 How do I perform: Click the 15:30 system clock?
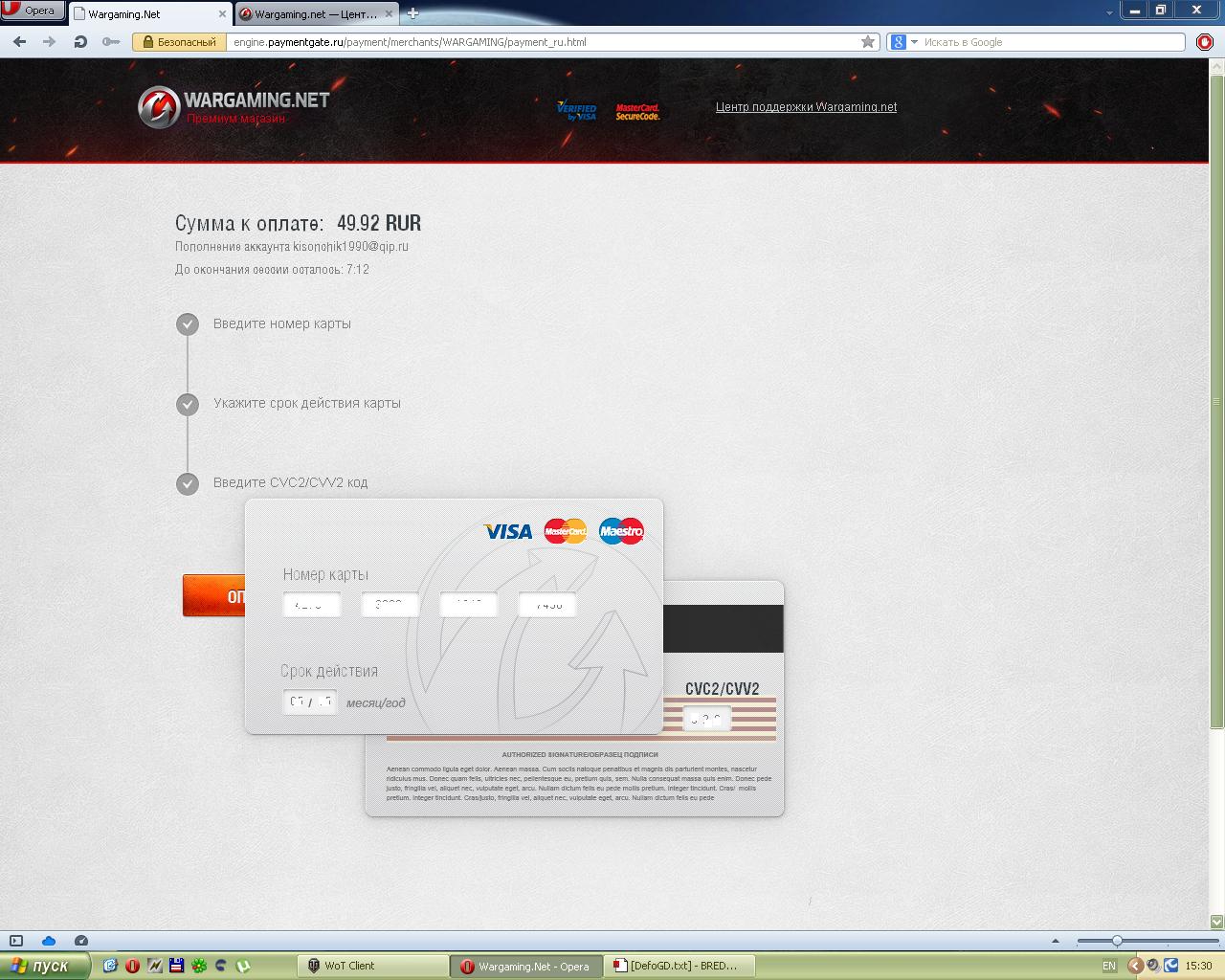tap(1198, 966)
